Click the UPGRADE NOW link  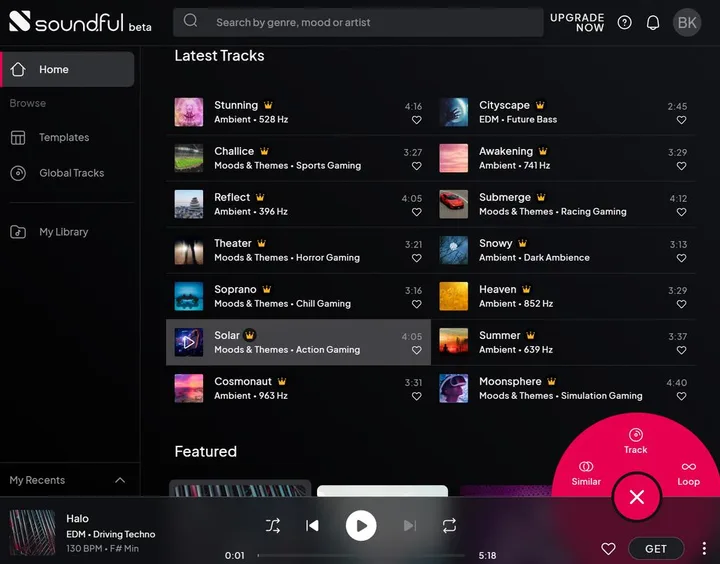(577, 22)
